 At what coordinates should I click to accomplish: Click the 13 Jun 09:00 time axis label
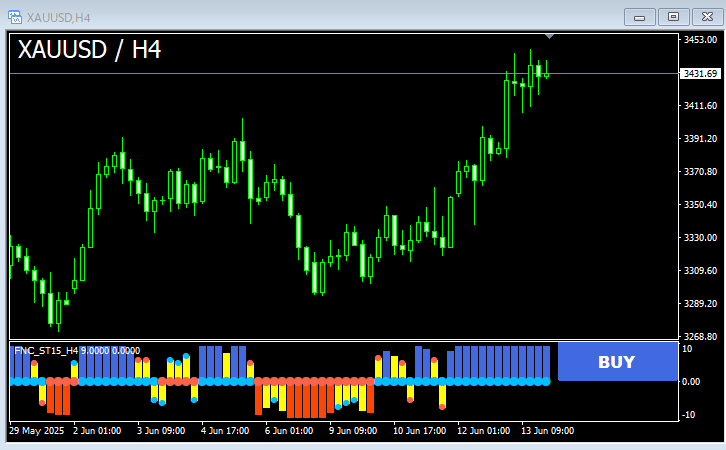(x=548, y=431)
